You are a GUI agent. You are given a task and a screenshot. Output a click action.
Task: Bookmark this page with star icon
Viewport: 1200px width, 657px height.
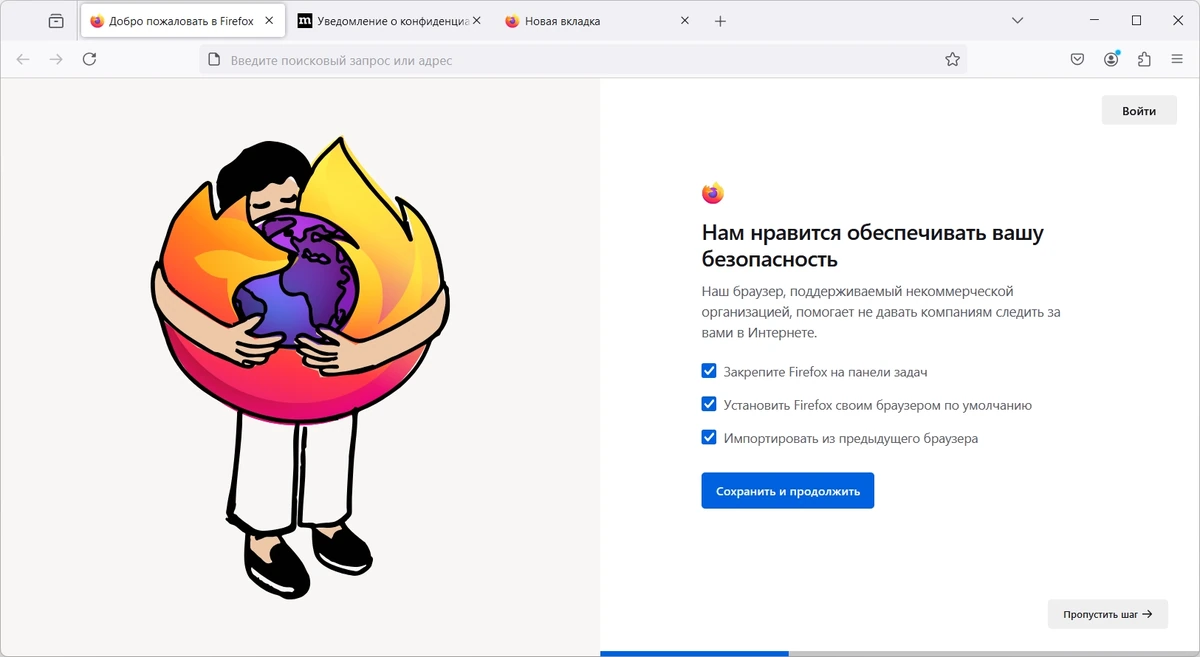952,60
